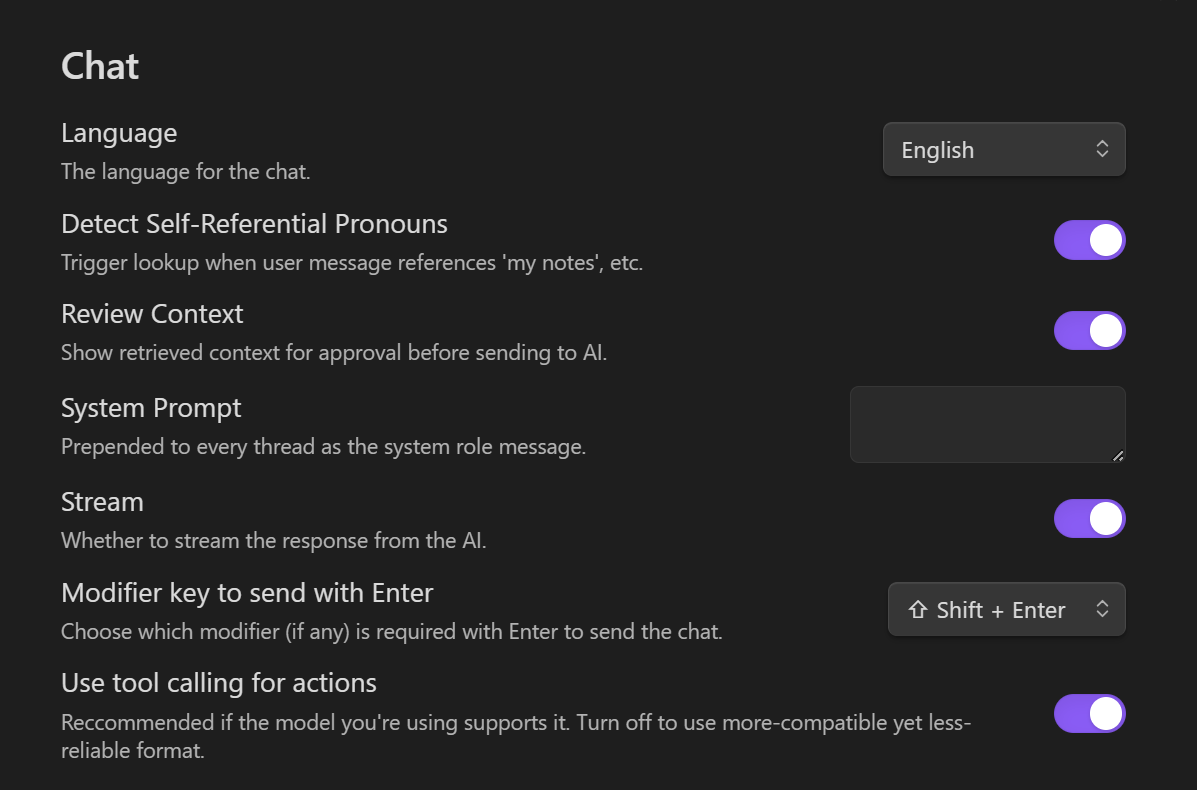Image resolution: width=1197 pixels, height=790 pixels.
Task: Click the chevron on the modifier key selector
Action: pyautogui.click(x=1102, y=609)
